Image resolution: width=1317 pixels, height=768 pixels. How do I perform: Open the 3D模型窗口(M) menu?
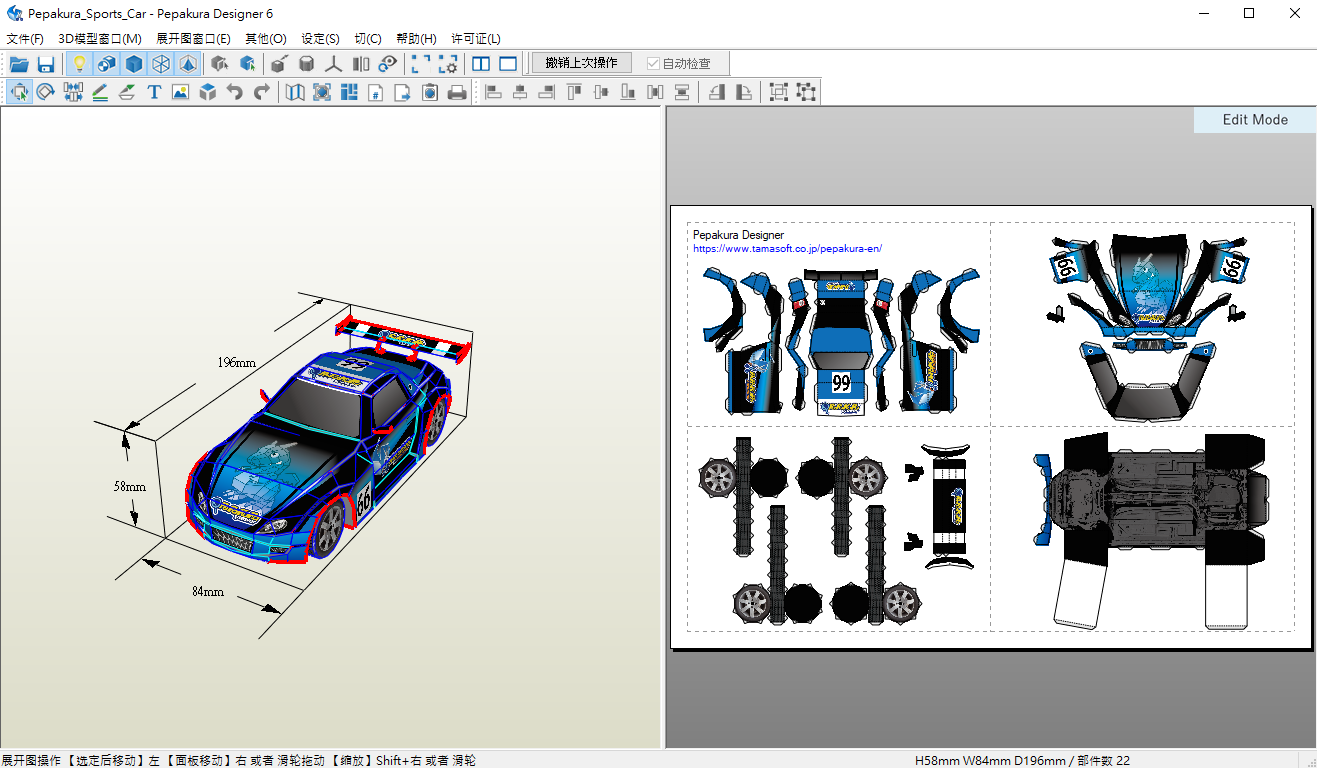(100, 39)
